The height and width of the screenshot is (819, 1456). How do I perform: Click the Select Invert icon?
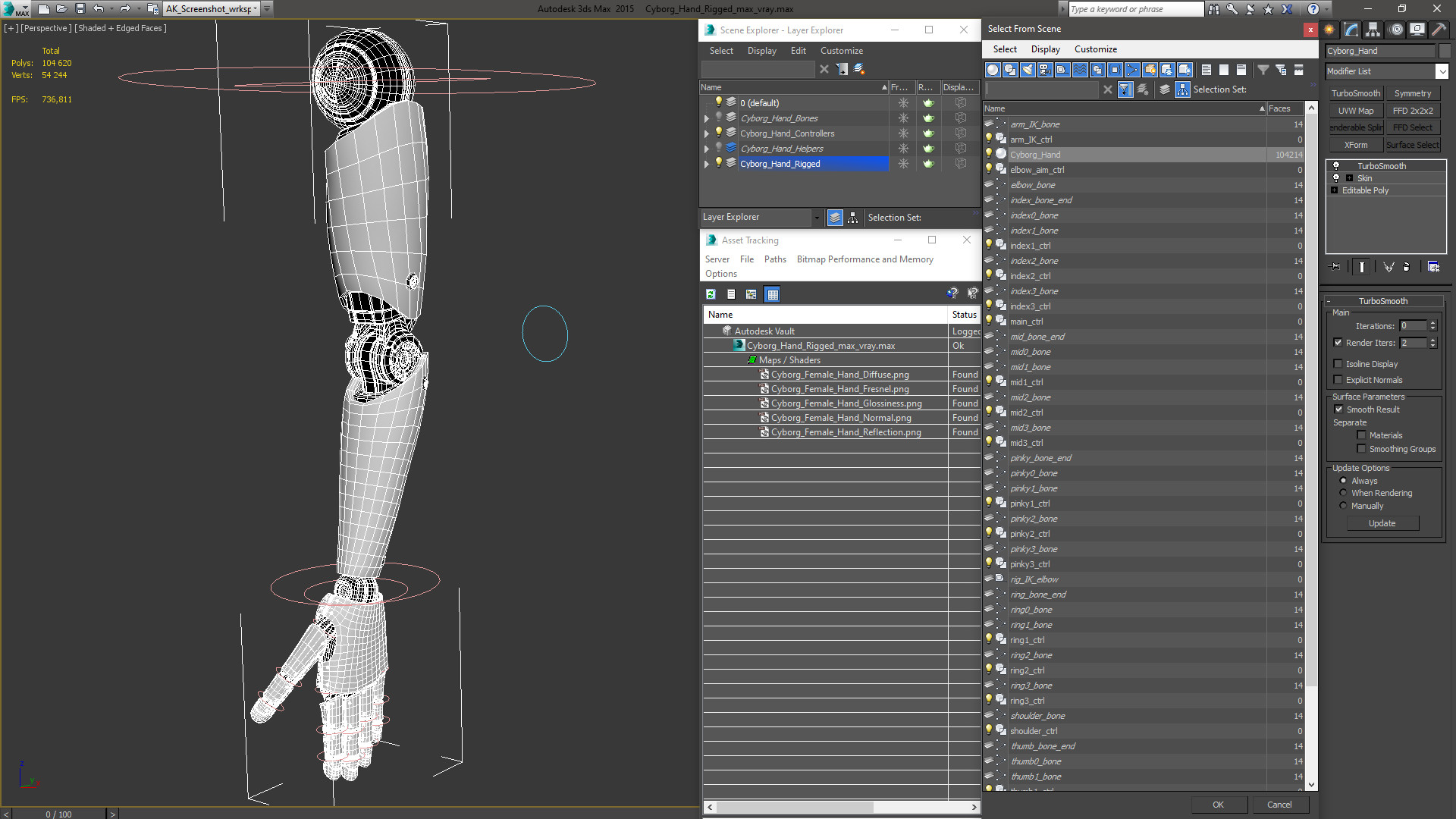1241,70
